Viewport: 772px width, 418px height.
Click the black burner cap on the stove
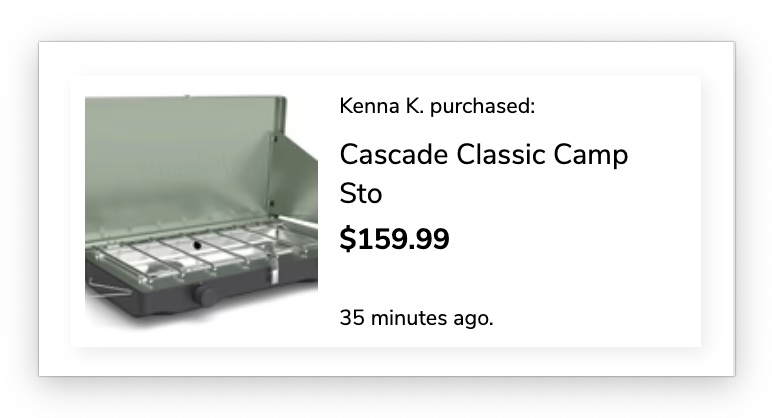(x=196, y=244)
